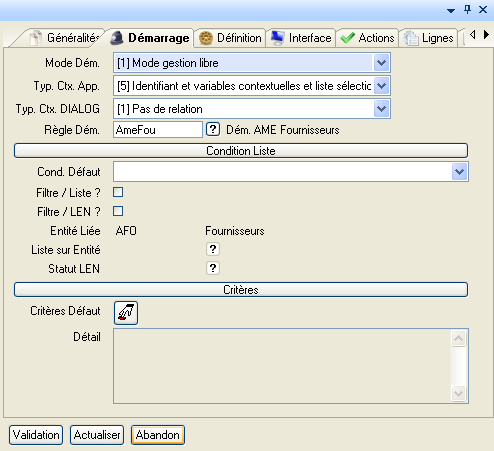This screenshot has width=494, height=451.
Task: Enable the Filtre / Liste checkbox
Action: coord(118,192)
